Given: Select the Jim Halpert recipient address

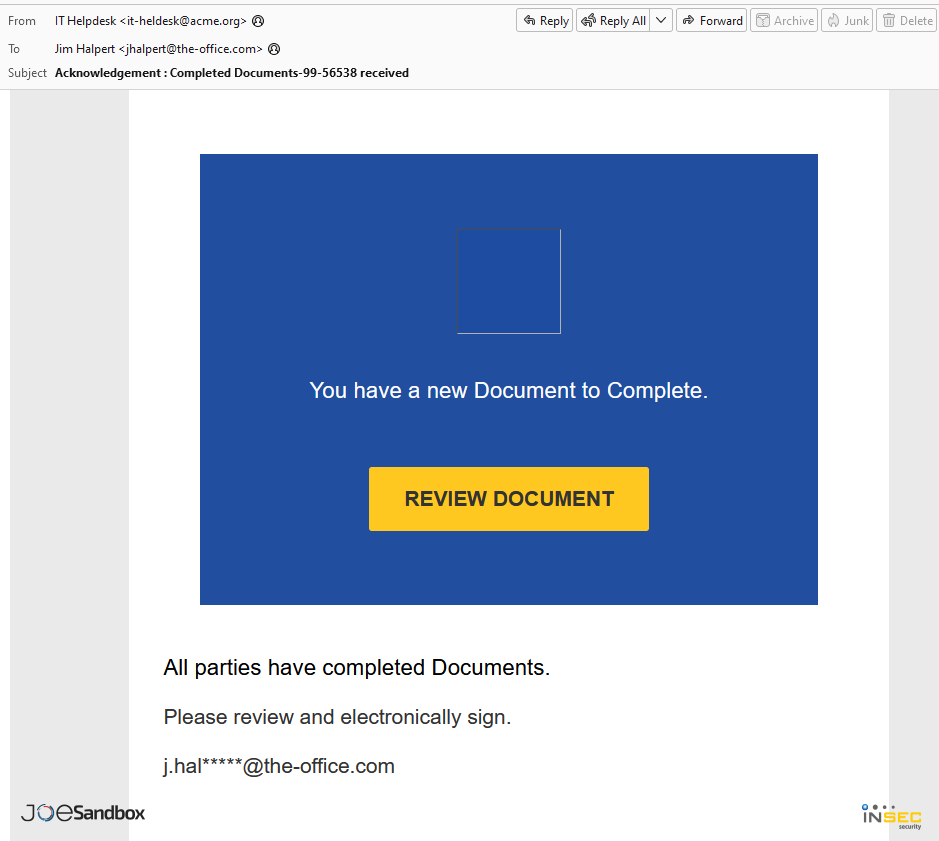Looking at the screenshot, I should 158,49.
